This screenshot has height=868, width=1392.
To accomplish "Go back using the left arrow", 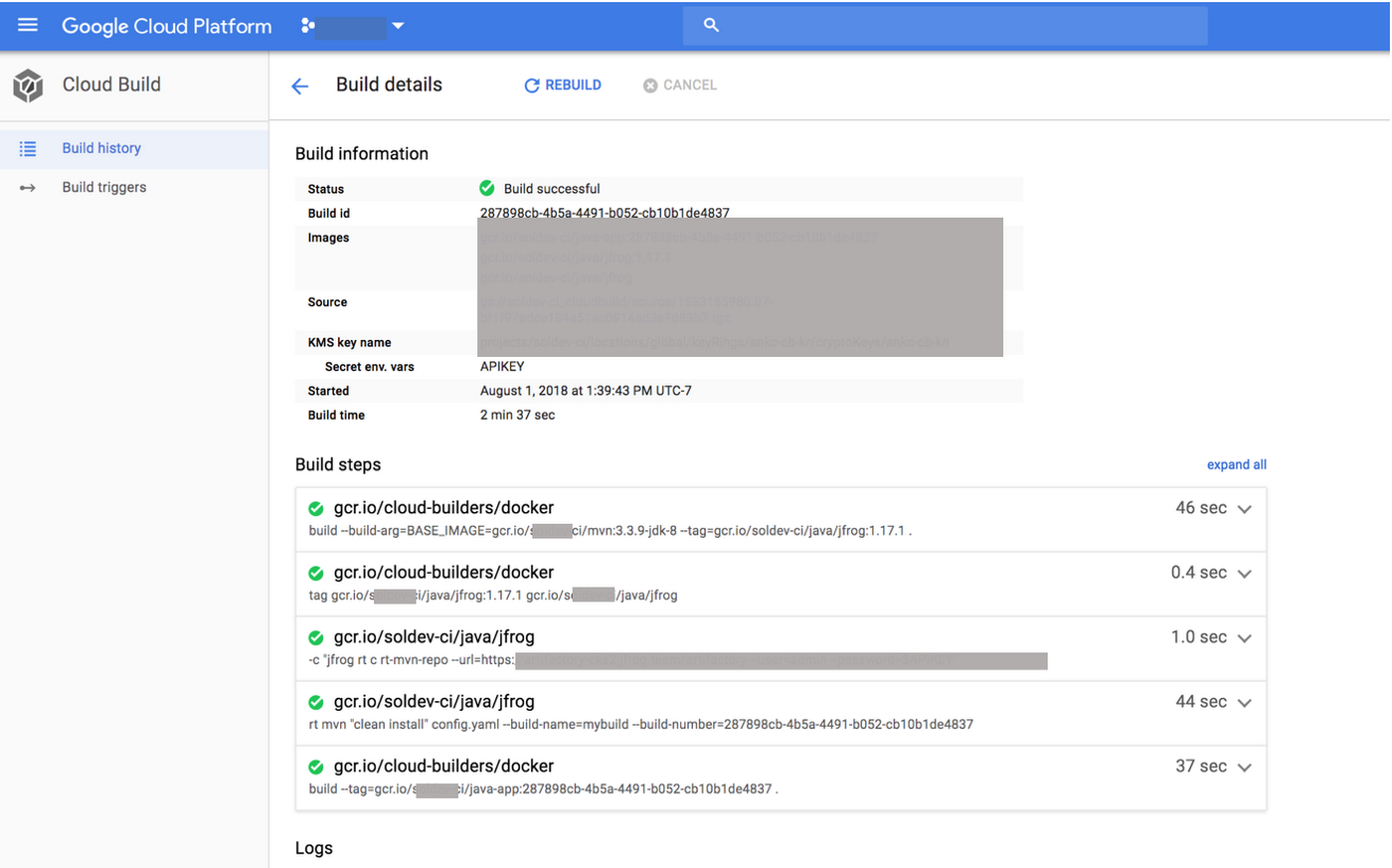I will tap(300, 87).
